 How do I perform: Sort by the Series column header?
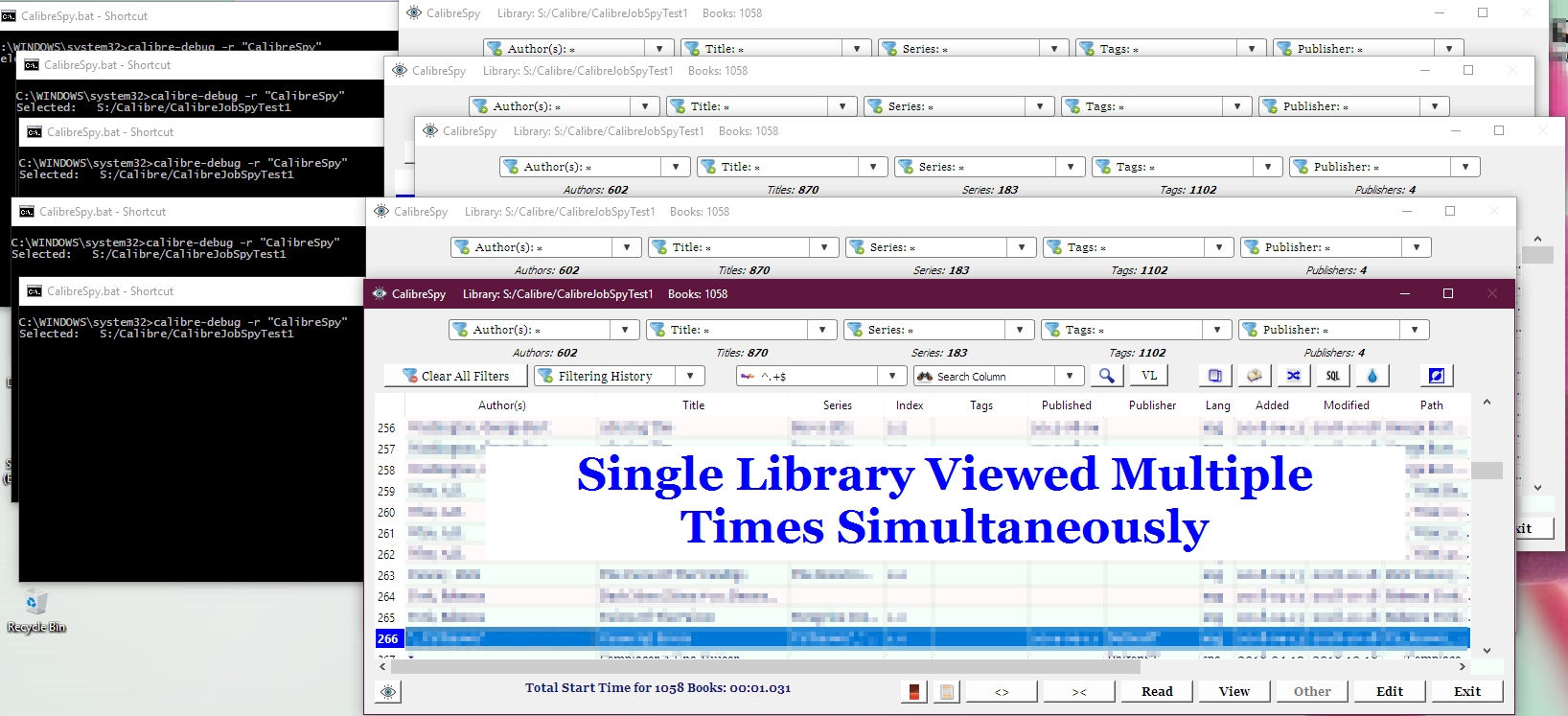pyautogui.click(x=837, y=405)
